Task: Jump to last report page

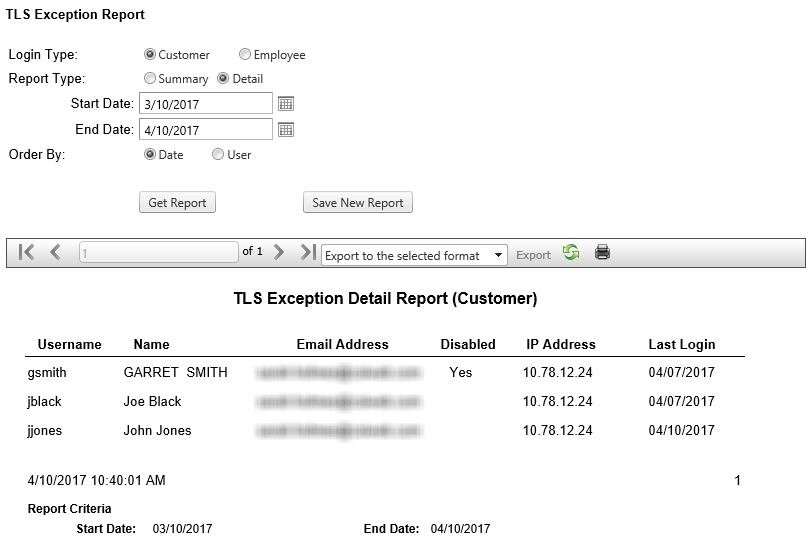Action: (308, 253)
